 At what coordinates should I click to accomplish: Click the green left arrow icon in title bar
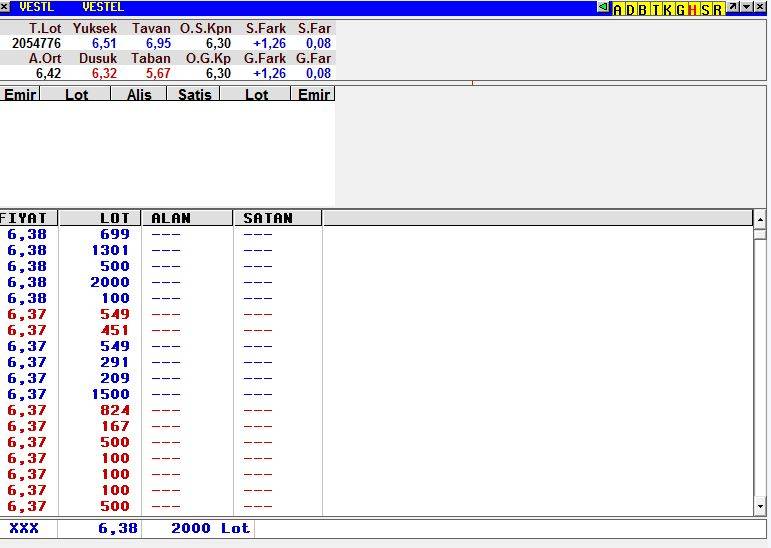[603, 8]
